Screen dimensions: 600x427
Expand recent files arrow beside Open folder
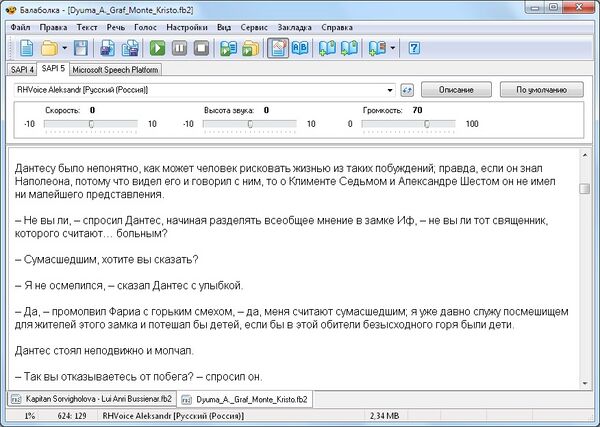point(64,48)
